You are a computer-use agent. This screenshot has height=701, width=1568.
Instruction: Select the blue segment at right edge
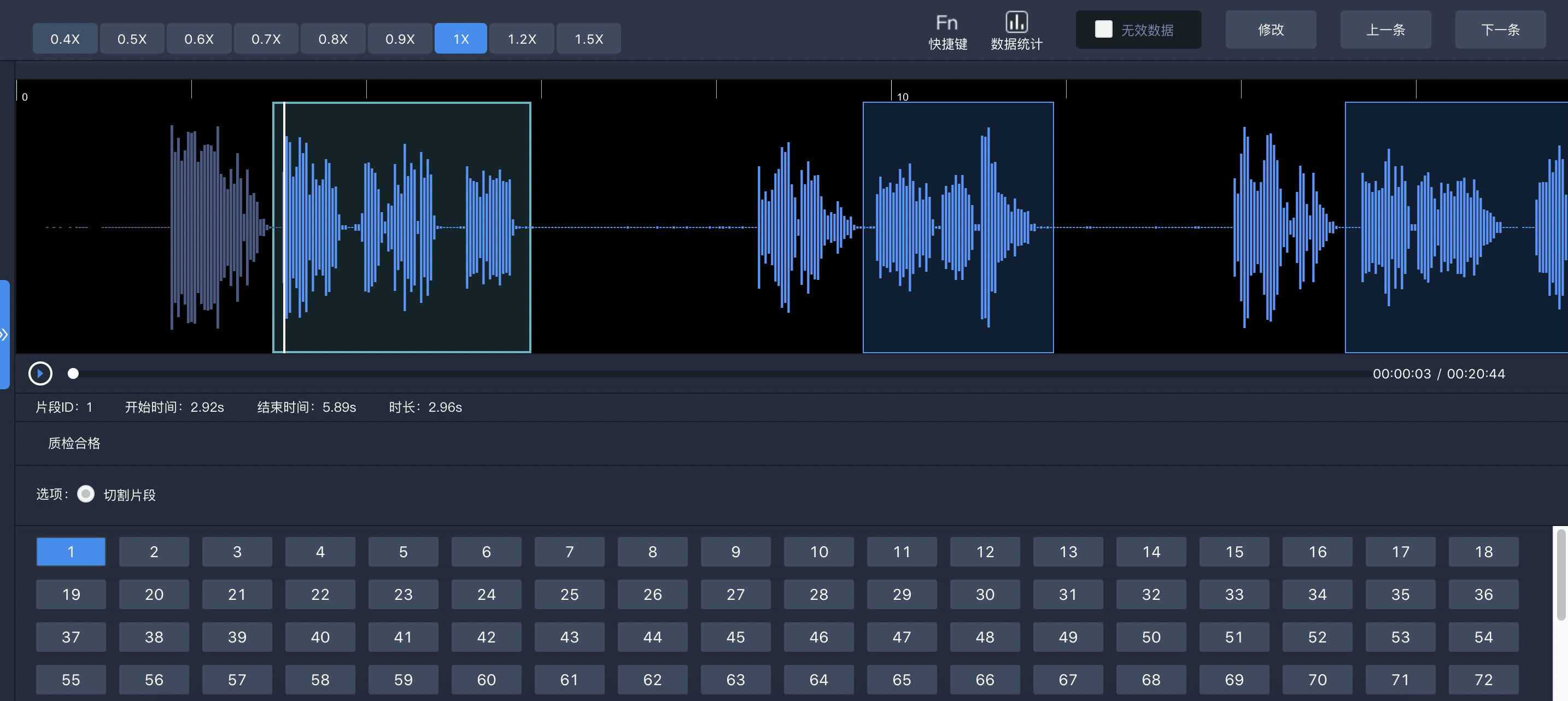pos(1456,227)
